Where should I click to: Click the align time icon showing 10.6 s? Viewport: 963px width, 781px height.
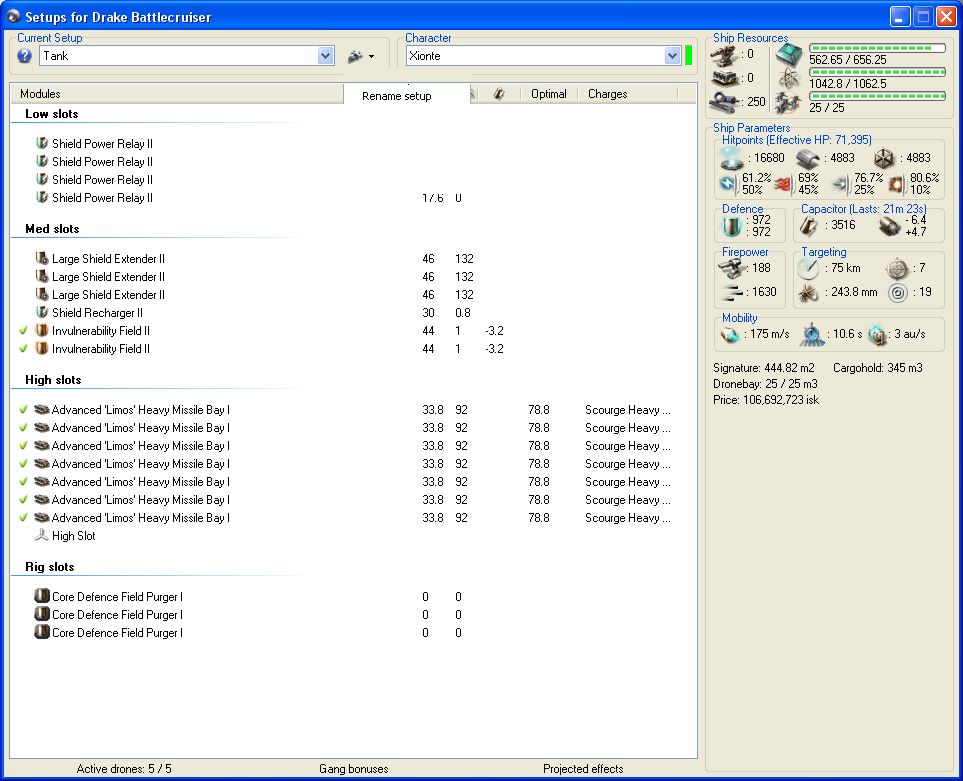point(812,335)
